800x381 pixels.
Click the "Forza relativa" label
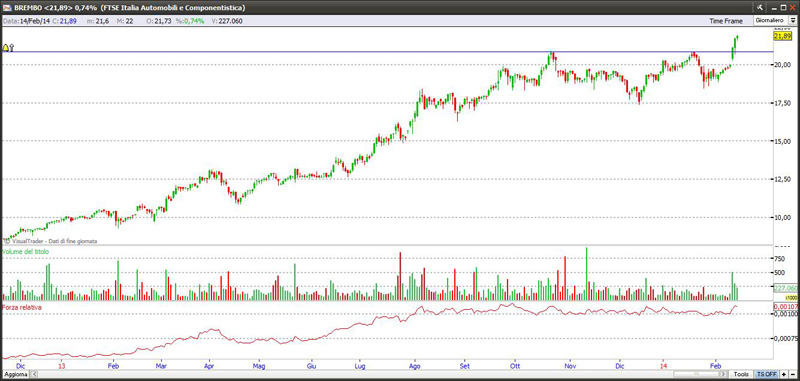[x=21, y=308]
